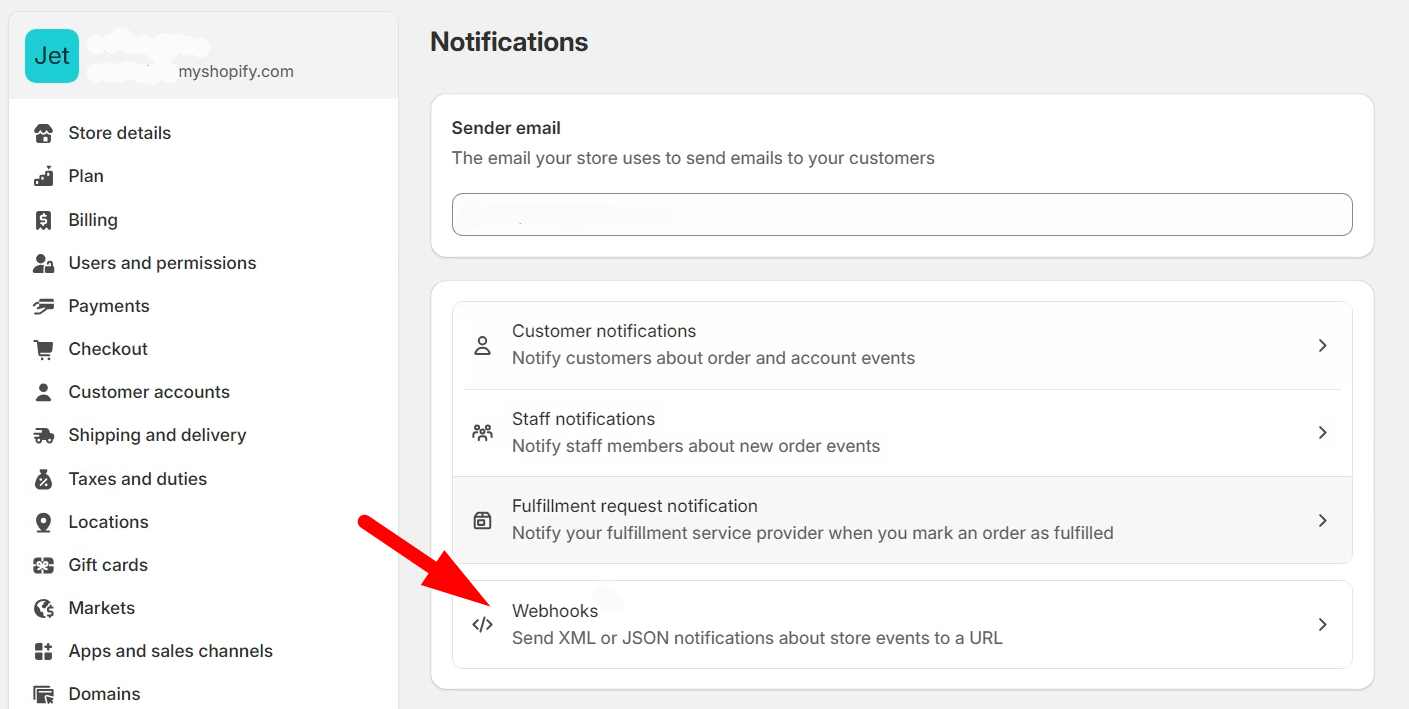Click the Users and permissions icon

point(43,263)
